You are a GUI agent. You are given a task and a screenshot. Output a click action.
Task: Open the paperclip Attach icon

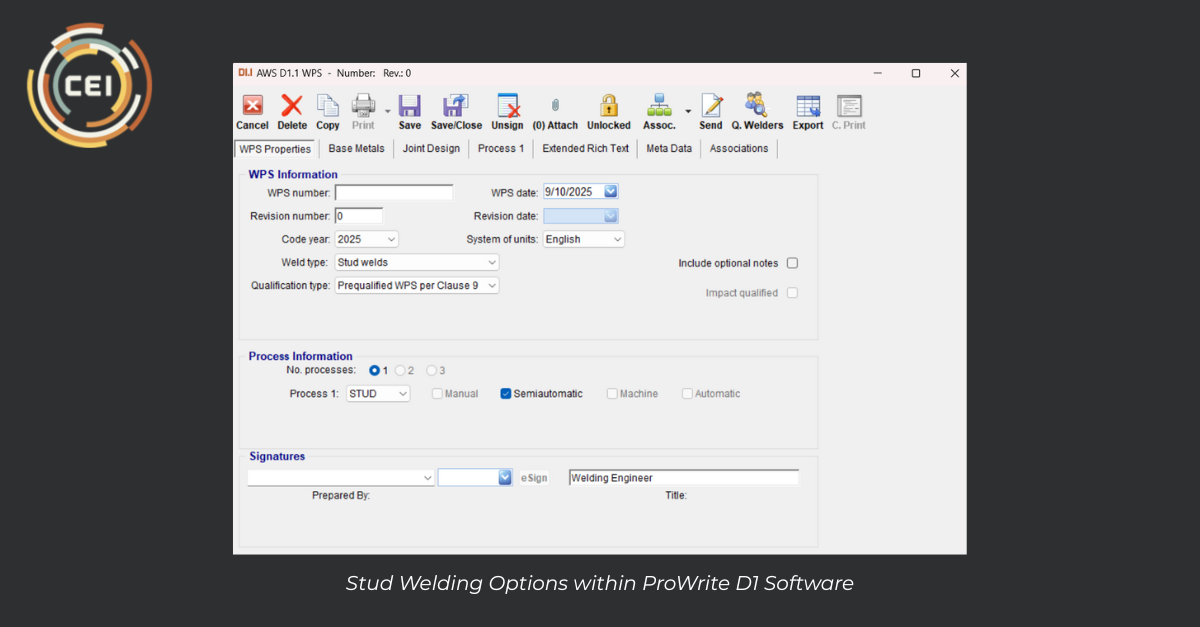point(555,106)
